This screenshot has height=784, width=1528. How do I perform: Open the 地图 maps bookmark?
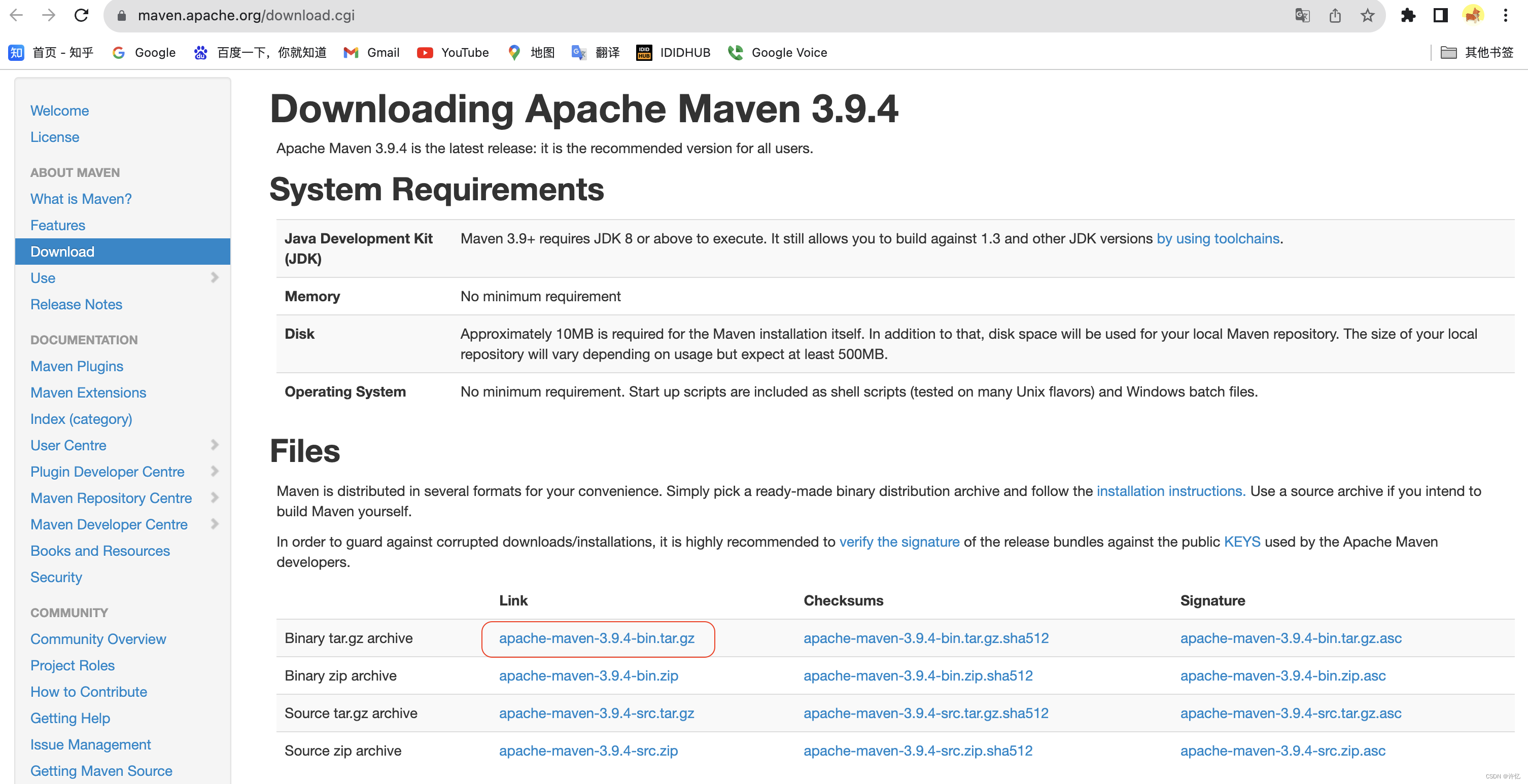click(531, 53)
